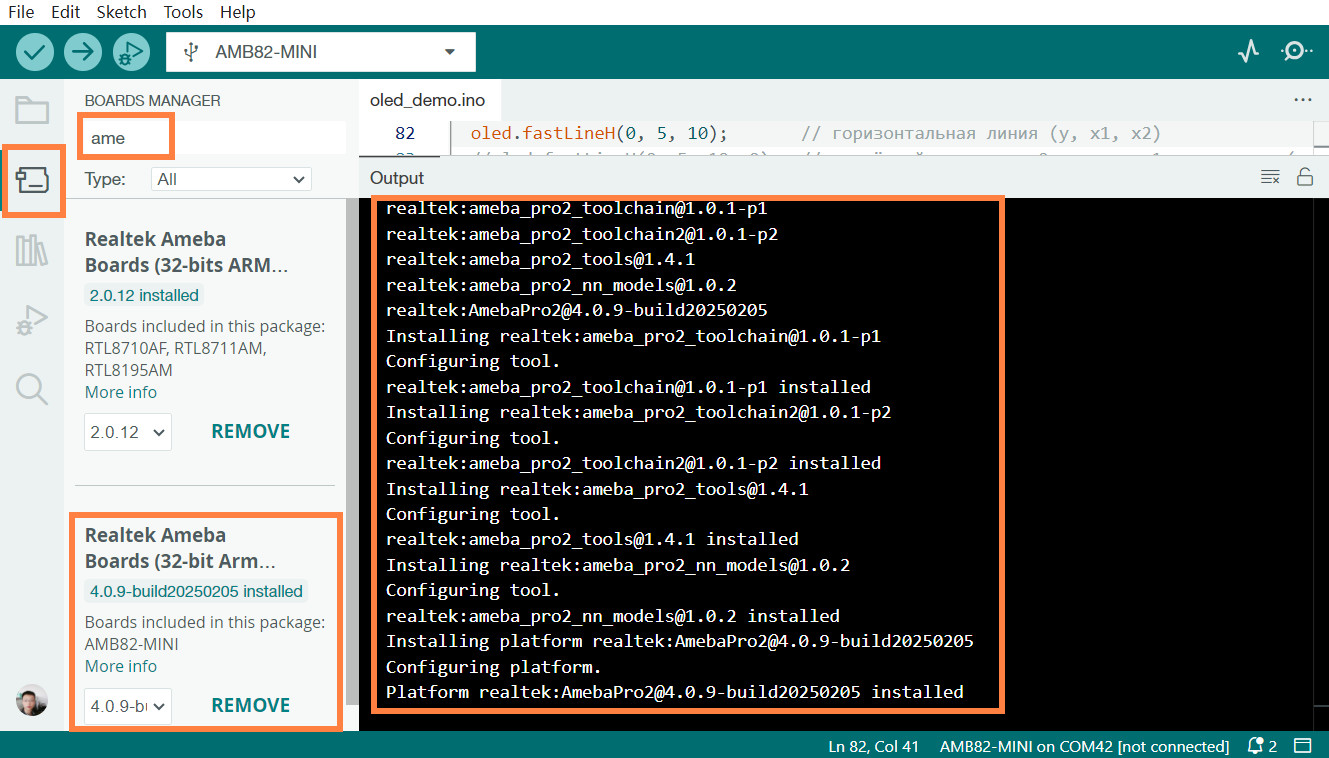Open the Sketchbook folder icon in sidebar
1329x758 pixels.
[32, 110]
